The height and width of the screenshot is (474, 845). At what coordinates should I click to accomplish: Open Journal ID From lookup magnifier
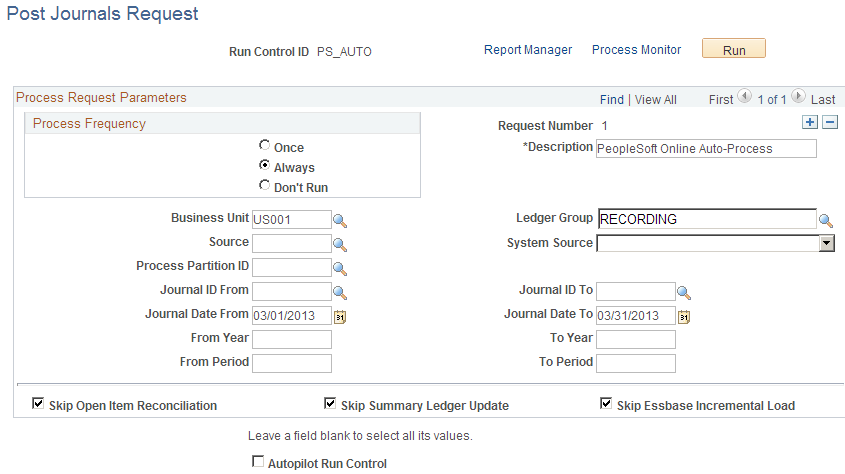coord(340,292)
